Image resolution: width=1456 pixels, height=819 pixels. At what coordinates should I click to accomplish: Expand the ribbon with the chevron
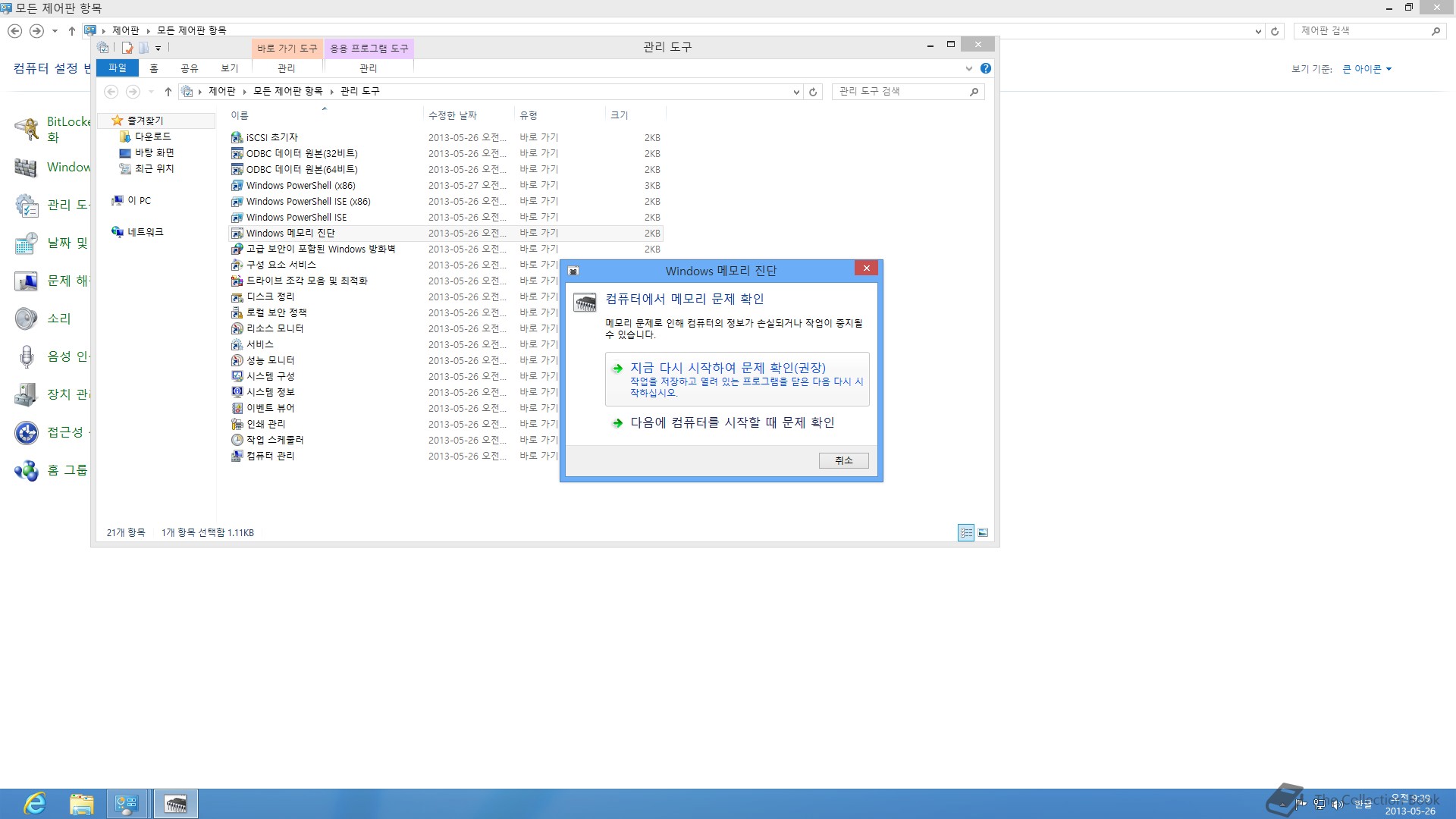[x=968, y=68]
